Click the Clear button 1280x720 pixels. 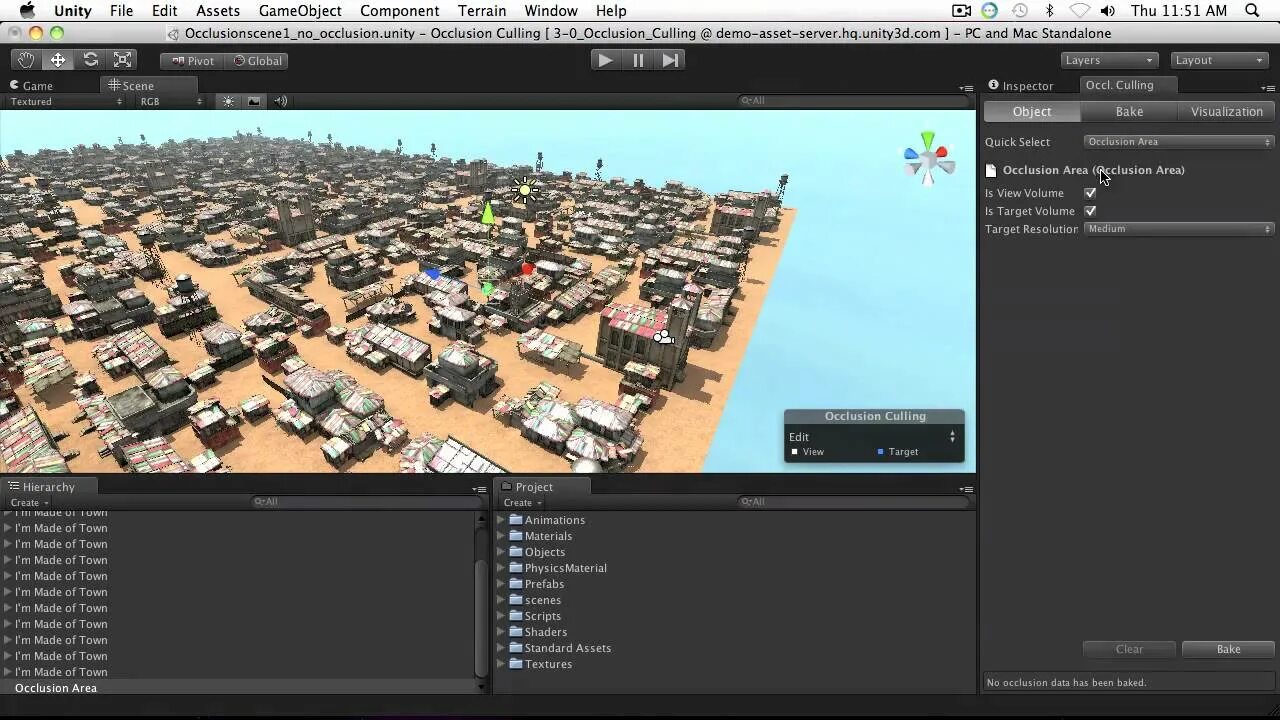(x=1129, y=649)
